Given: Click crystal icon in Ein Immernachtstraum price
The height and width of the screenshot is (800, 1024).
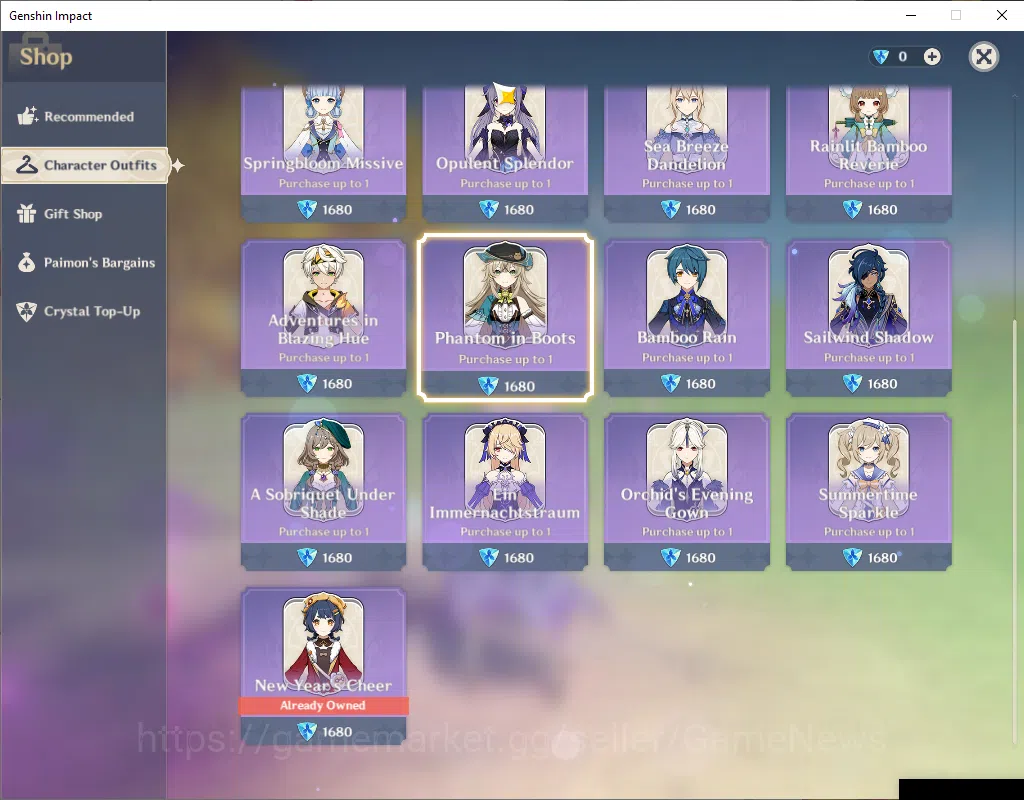Looking at the screenshot, I should point(488,558).
